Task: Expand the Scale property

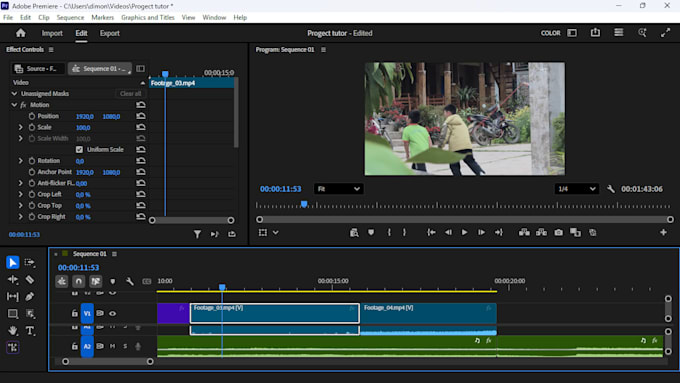Action: [20, 128]
